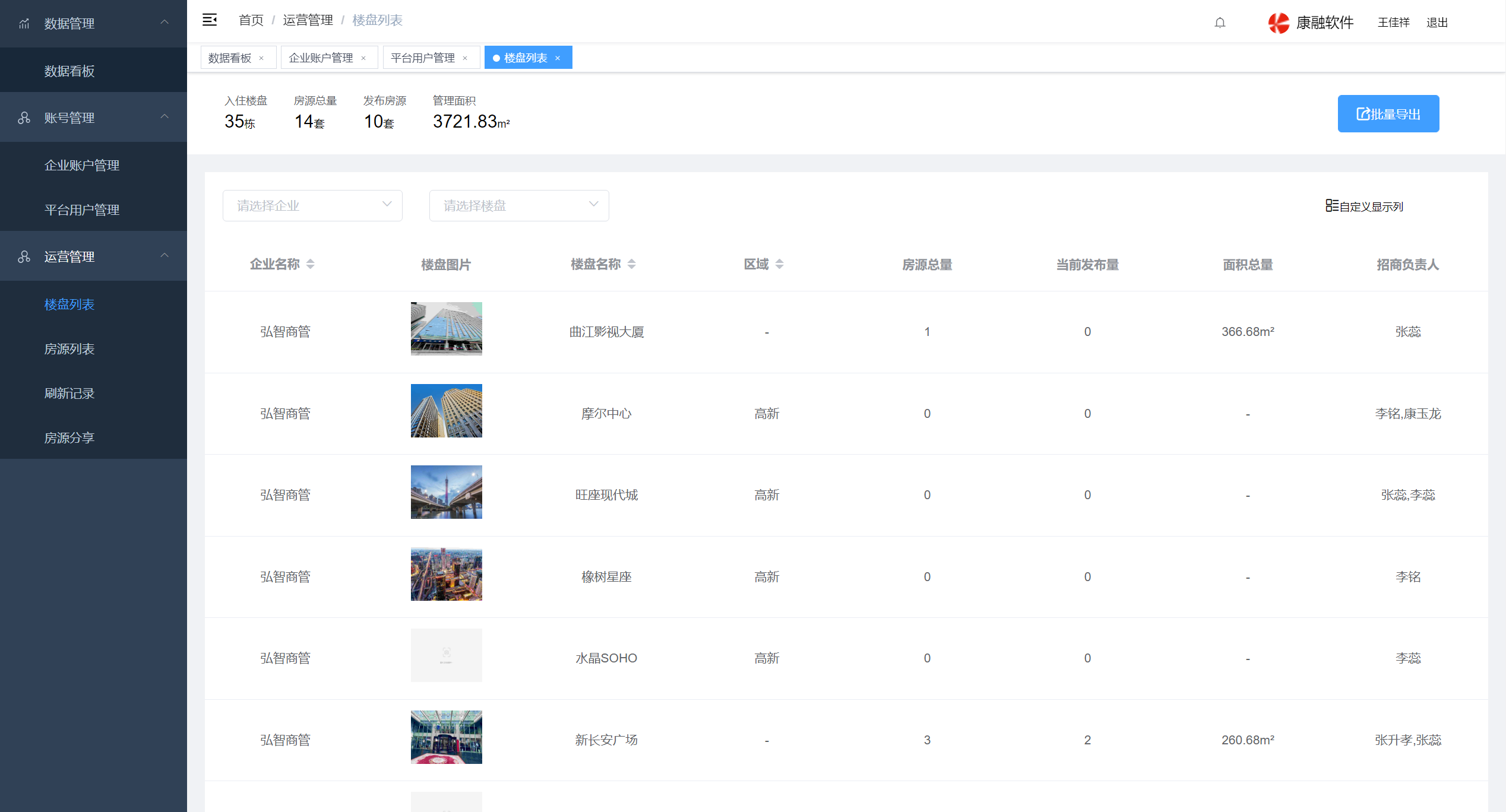Open 曲江影视大厦 building thumbnail
The height and width of the screenshot is (812, 1506).
click(447, 329)
